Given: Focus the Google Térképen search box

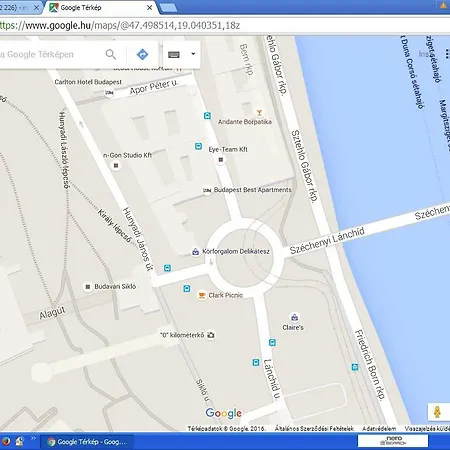Looking at the screenshot, I should [50, 54].
